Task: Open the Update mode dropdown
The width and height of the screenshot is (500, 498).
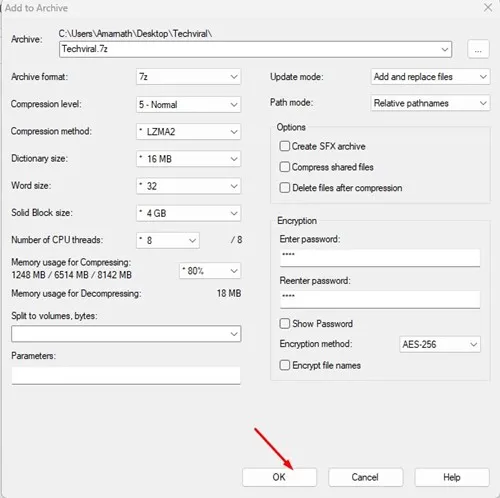Action: coord(430,77)
